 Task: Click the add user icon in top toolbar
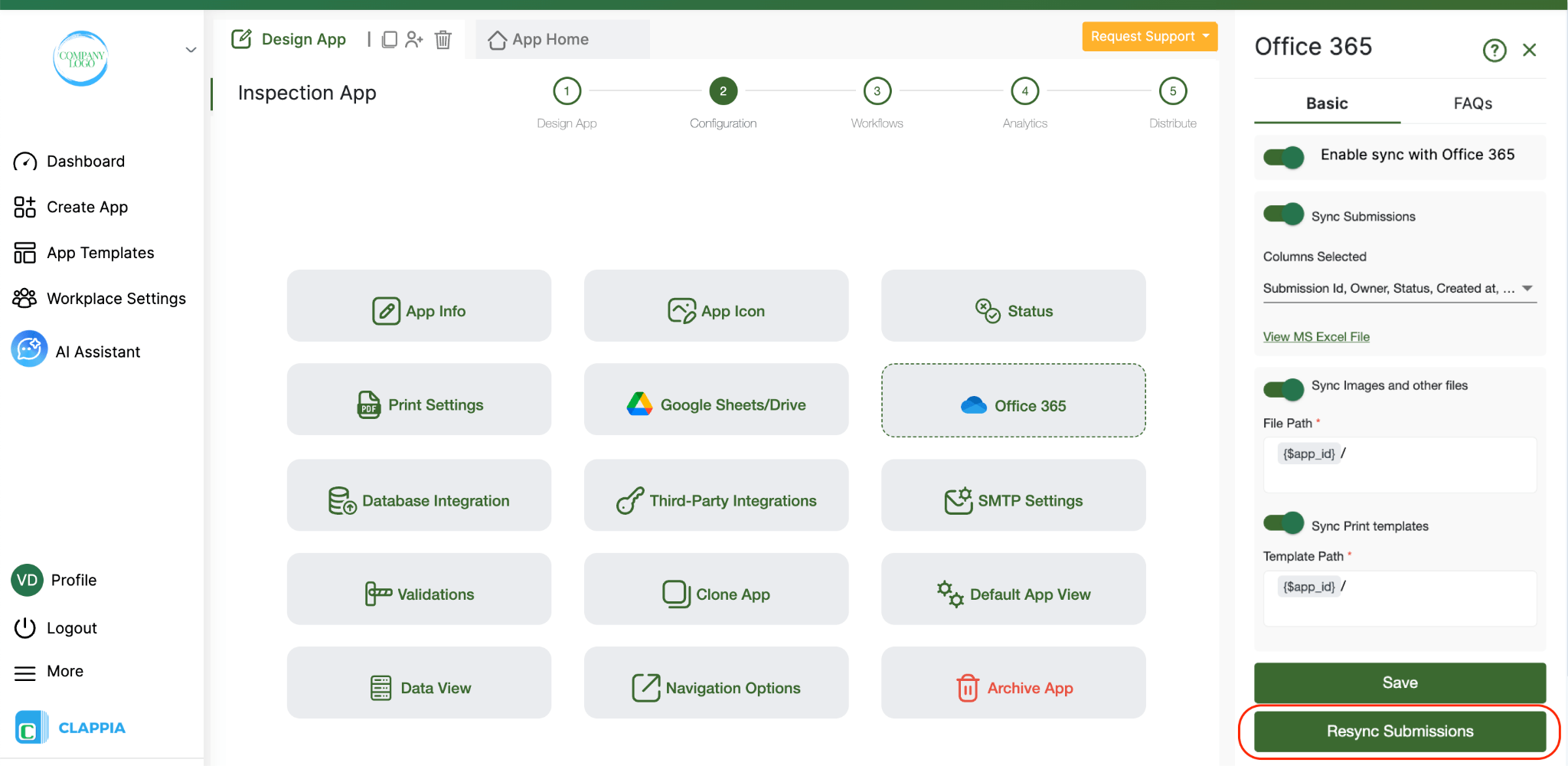(x=414, y=39)
